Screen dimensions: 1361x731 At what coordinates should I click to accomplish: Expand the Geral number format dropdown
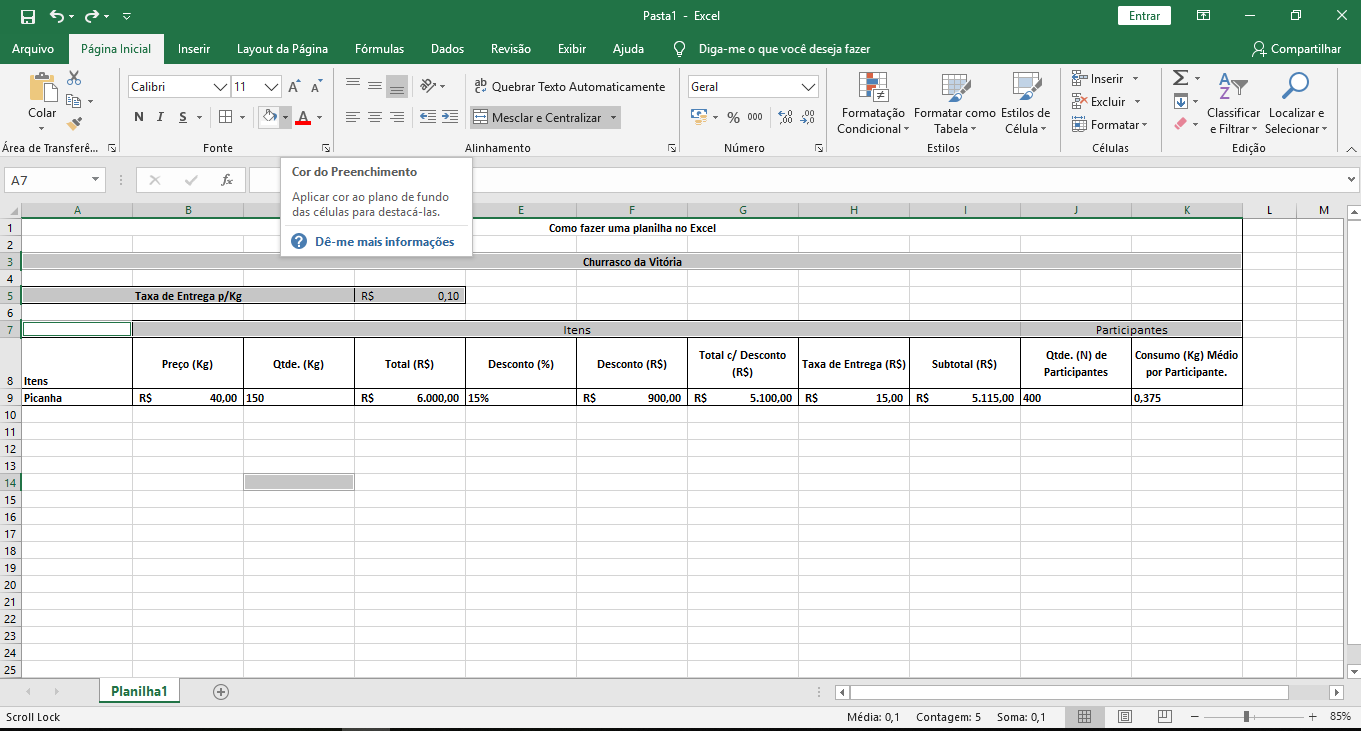pyautogui.click(x=808, y=87)
